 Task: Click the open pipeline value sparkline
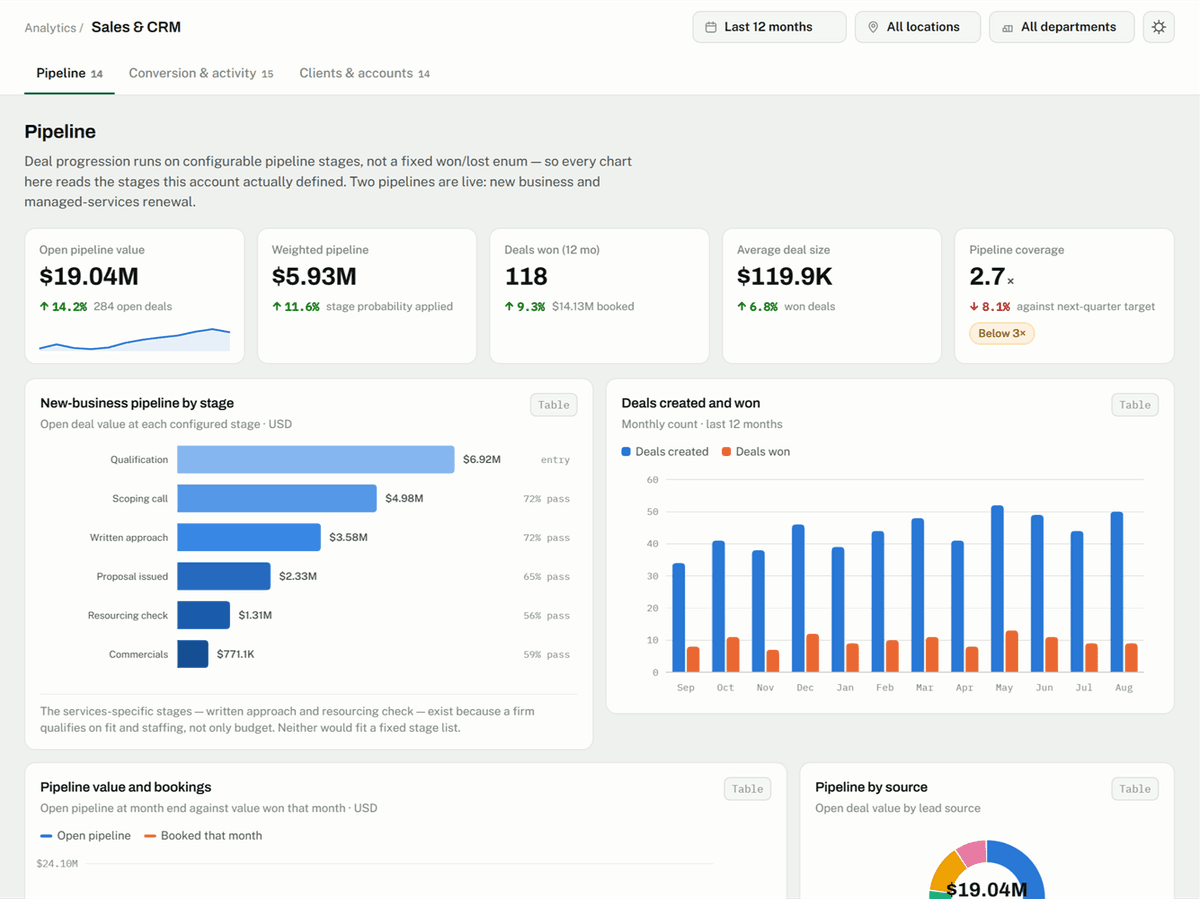pyautogui.click(x=134, y=339)
